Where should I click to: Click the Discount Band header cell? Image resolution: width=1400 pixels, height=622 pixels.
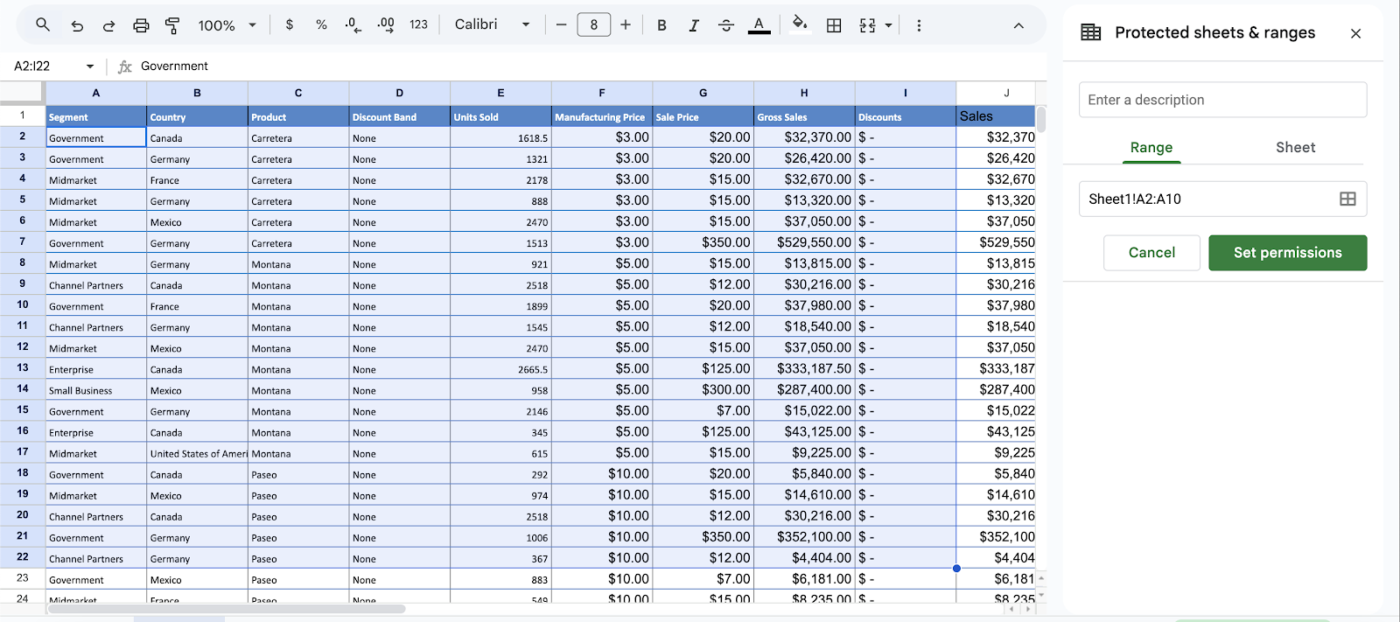click(x=399, y=117)
